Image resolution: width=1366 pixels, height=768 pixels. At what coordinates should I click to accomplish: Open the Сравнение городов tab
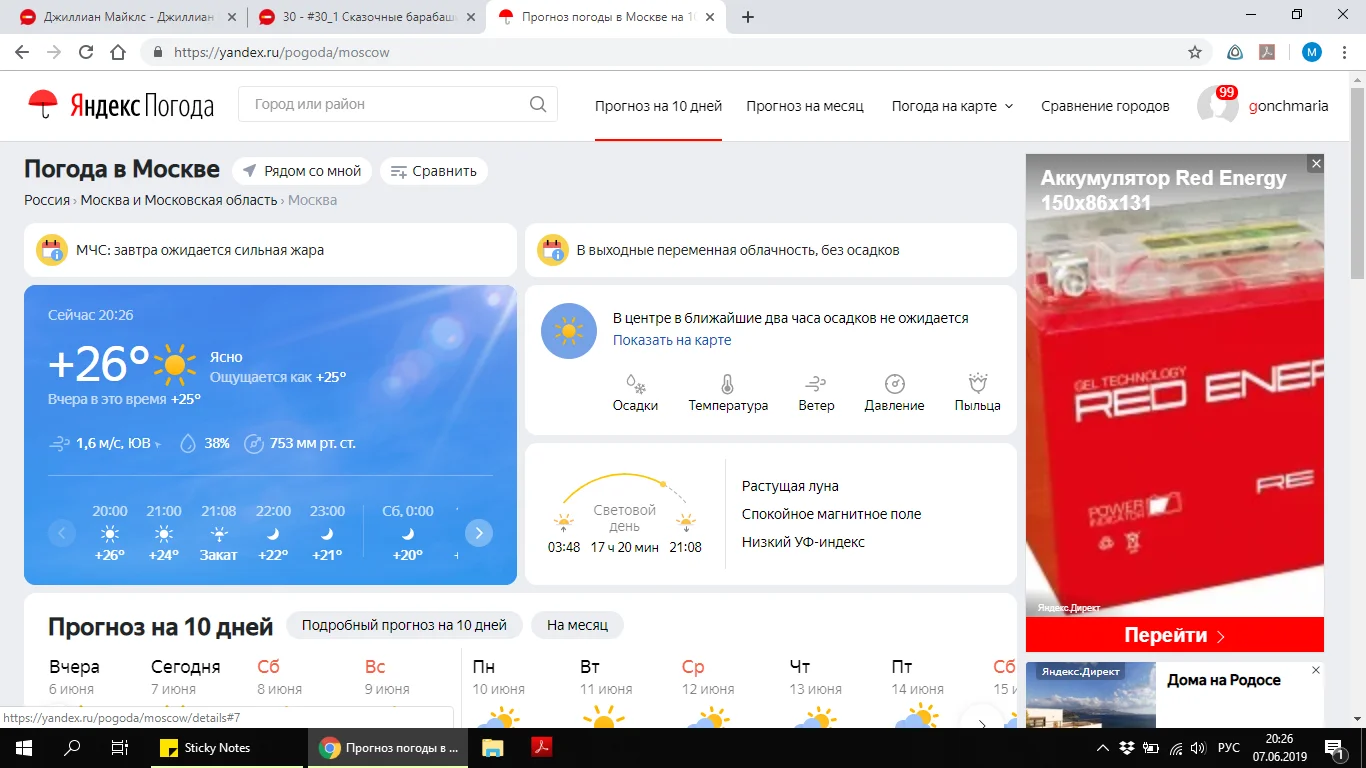pos(1105,106)
